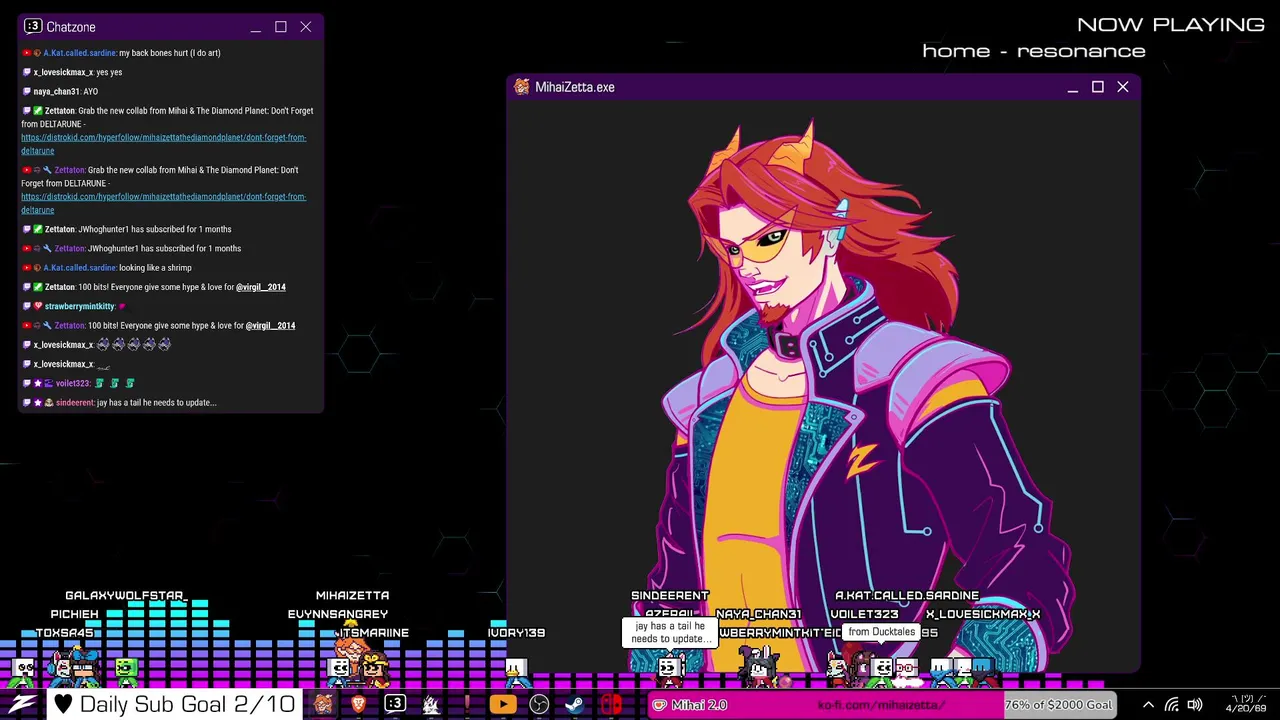This screenshot has height=720, width=1280.
Task: Click the Chatzone window title text
Action: 71,27
